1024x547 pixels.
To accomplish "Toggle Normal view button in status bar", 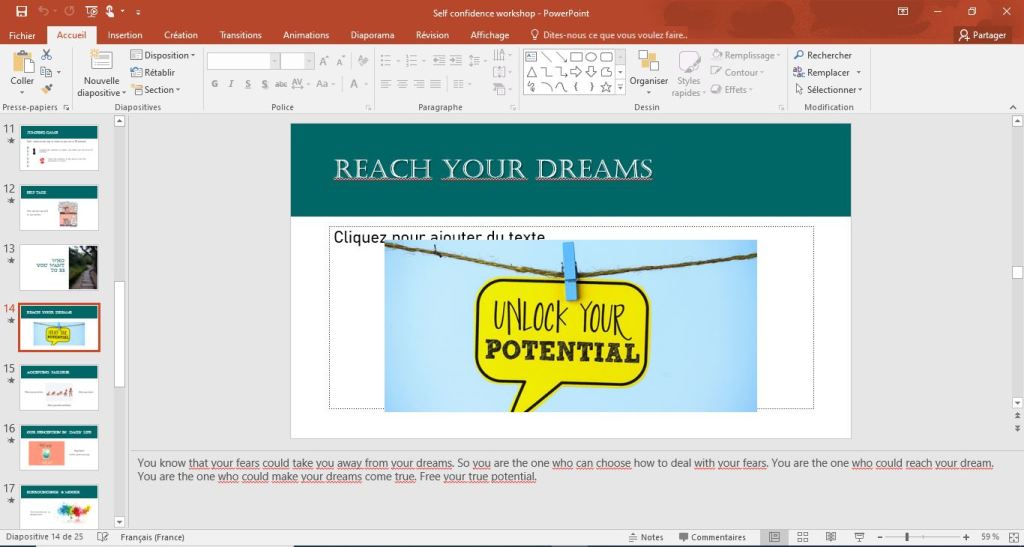I will [775, 537].
